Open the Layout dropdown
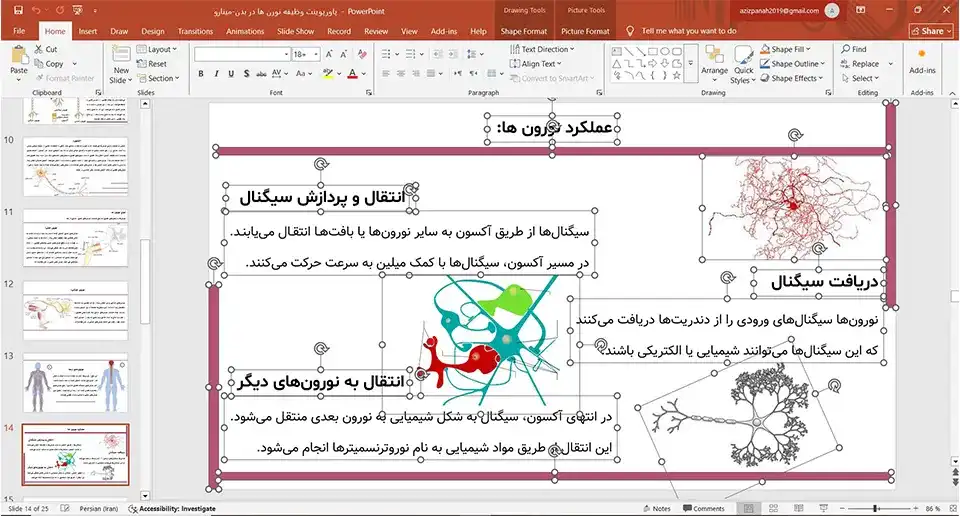The width and height of the screenshot is (960, 516). point(157,49)
